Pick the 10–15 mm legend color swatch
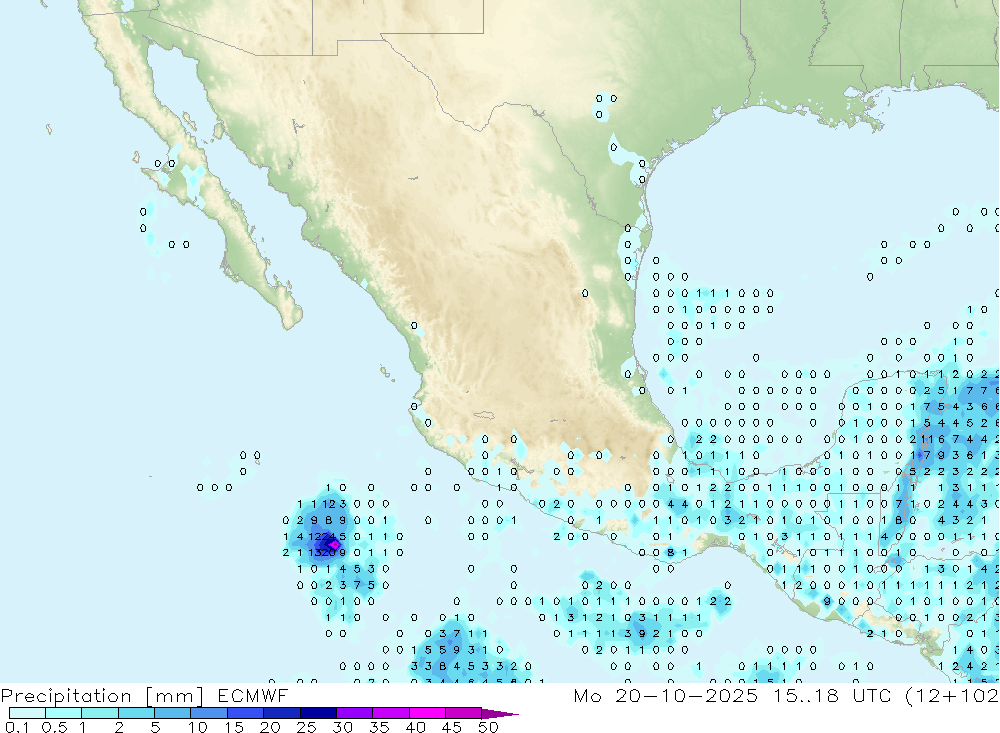 click(209, 713)
